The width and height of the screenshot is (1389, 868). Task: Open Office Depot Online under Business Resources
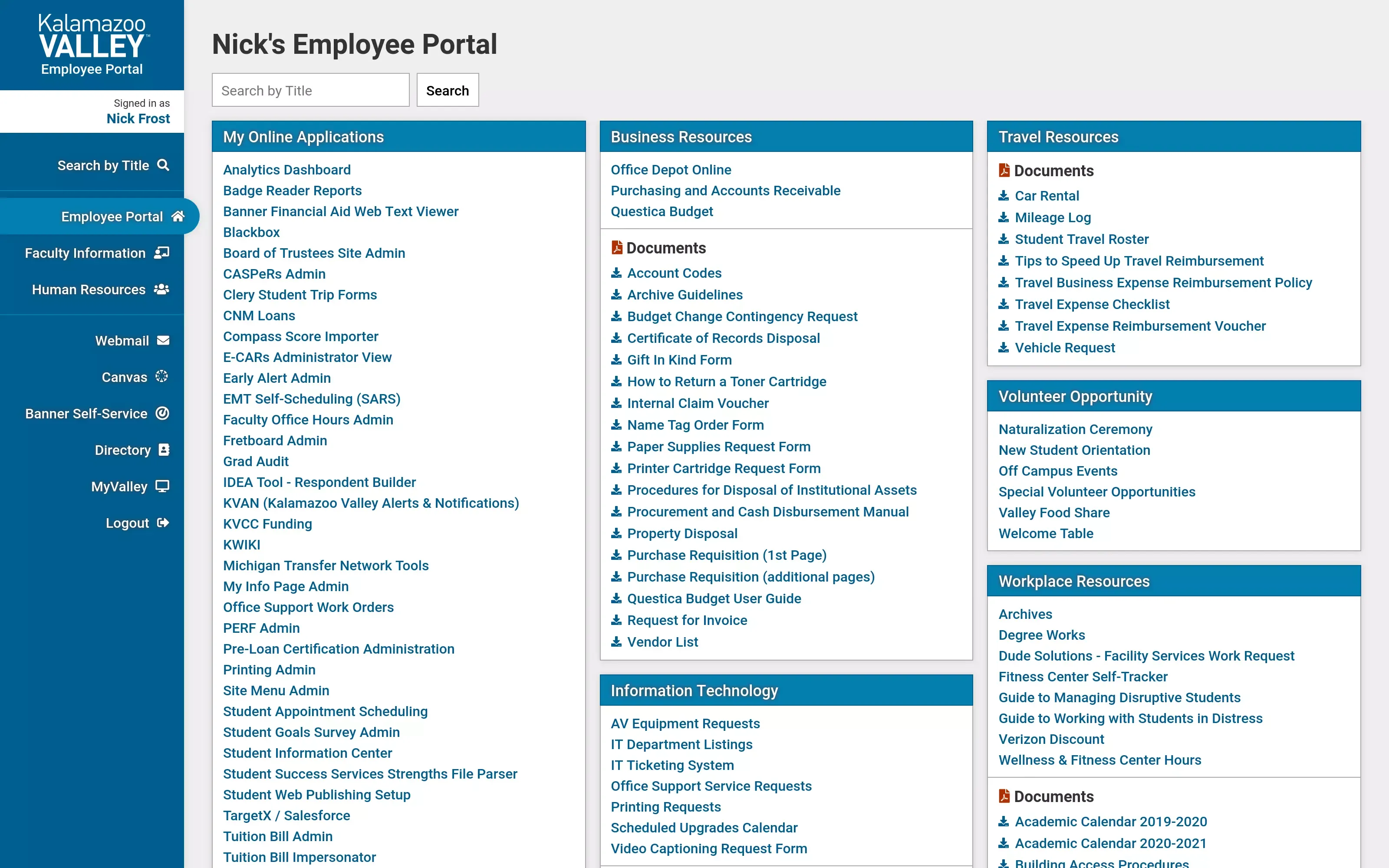(x=670, y=169)
